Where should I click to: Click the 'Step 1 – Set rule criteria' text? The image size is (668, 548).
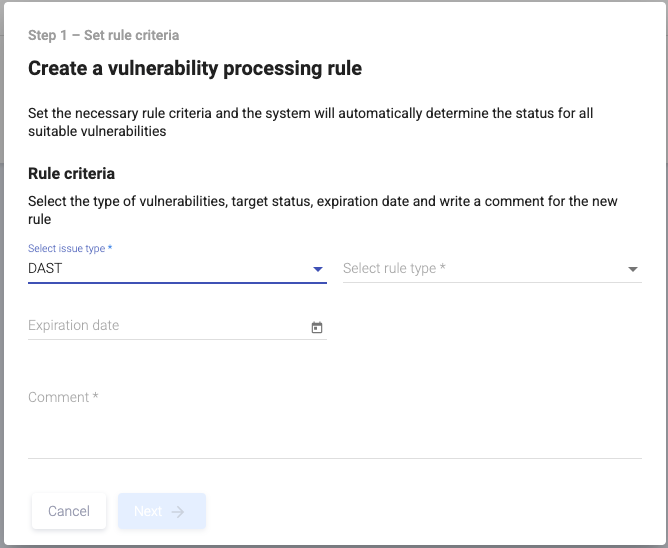coord(103,35)
